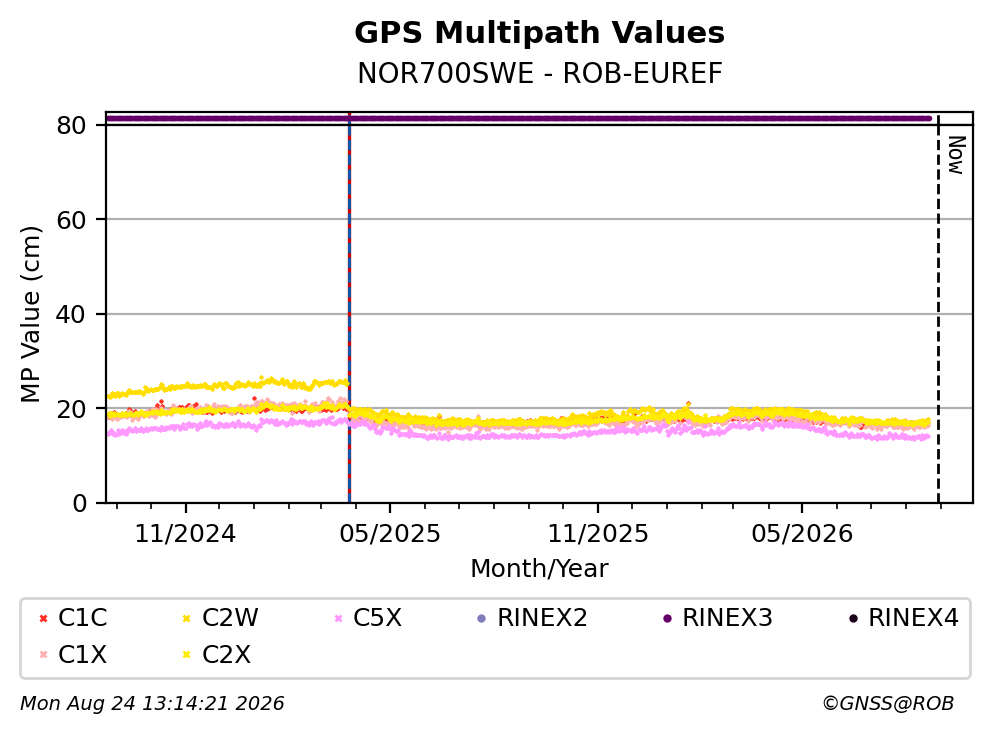993x734 pixels.
Task: Click the RINEX3 legend entry
Action: 718,617
